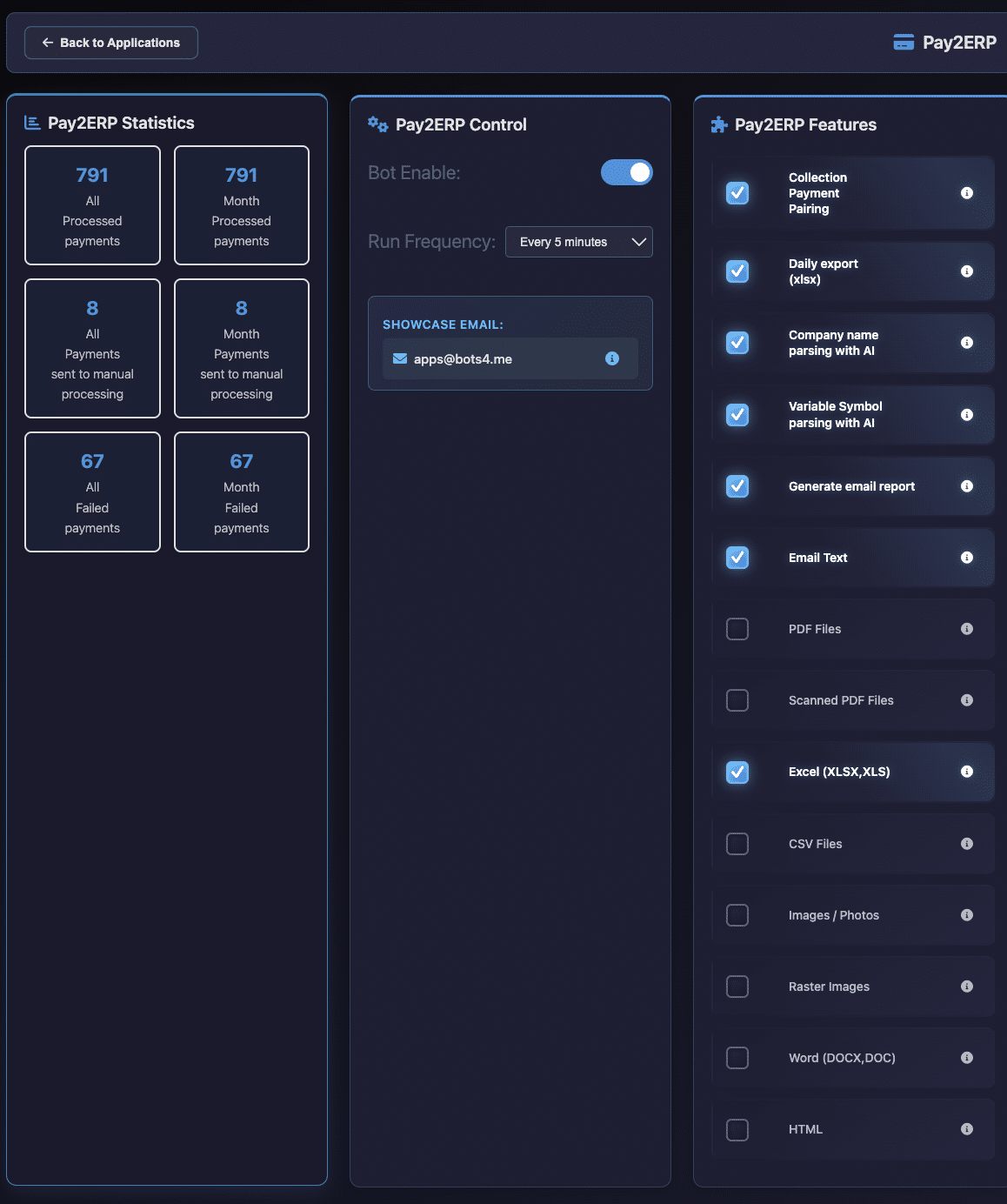Open info for CSV Files
This screenshot has width=1007, height=1204.
tap(966, 844)
